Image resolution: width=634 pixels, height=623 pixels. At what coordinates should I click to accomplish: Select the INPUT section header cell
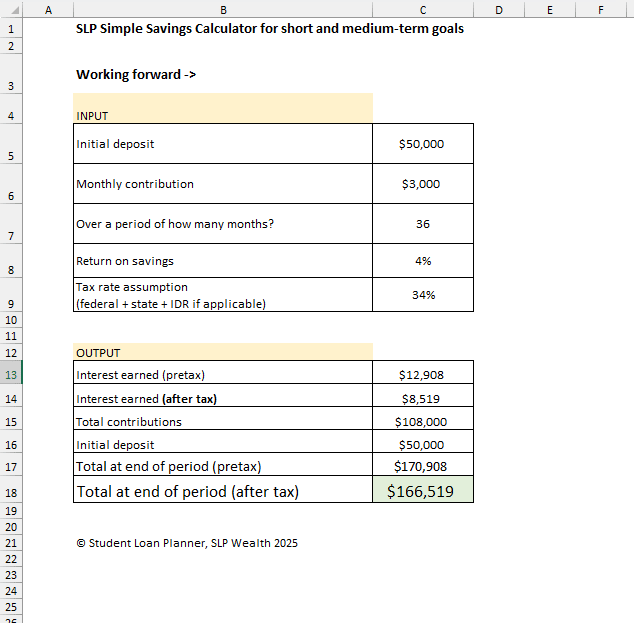[223, 108]
